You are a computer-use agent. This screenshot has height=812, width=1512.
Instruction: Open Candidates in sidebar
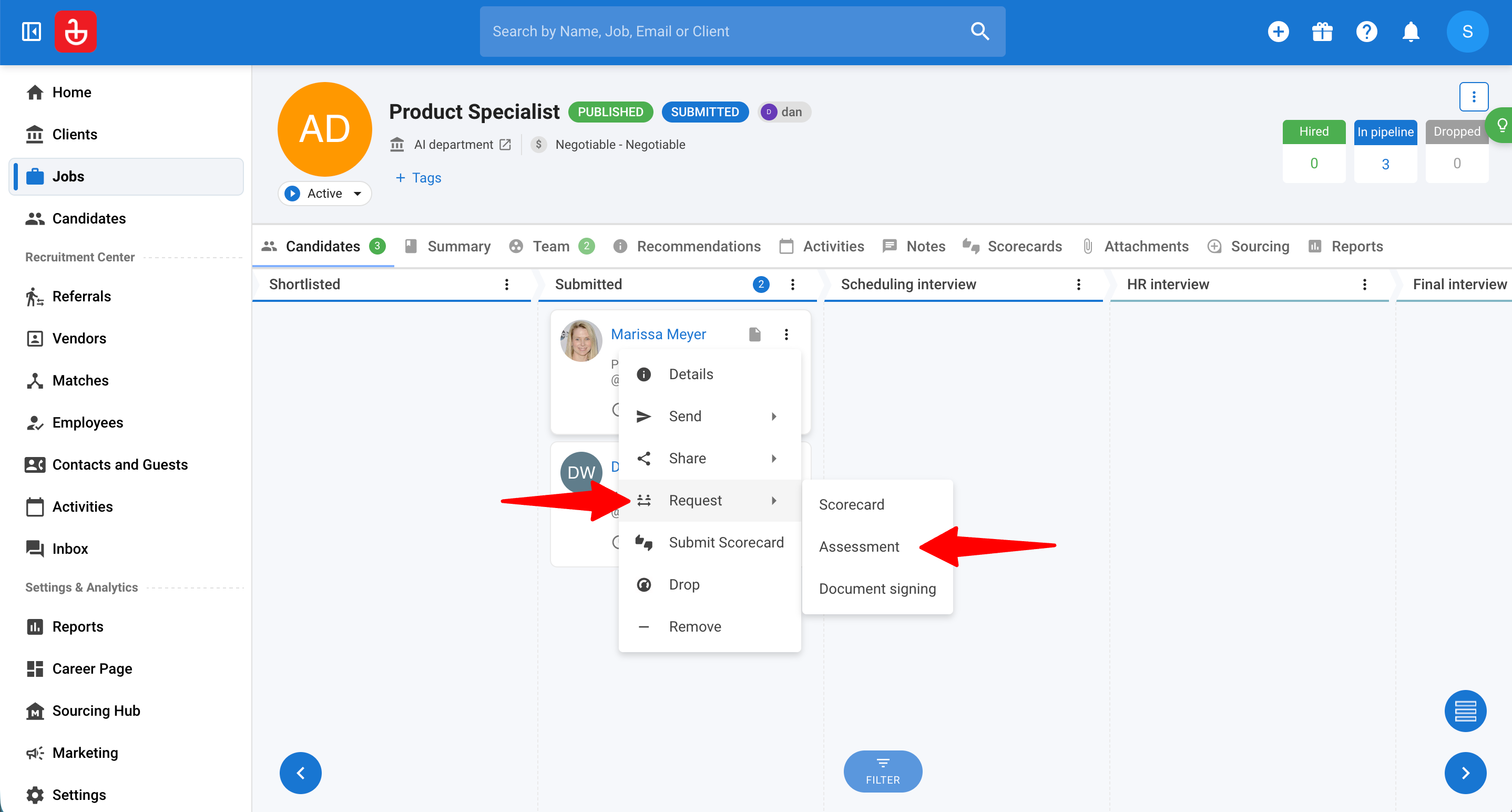tap(126, 218)
